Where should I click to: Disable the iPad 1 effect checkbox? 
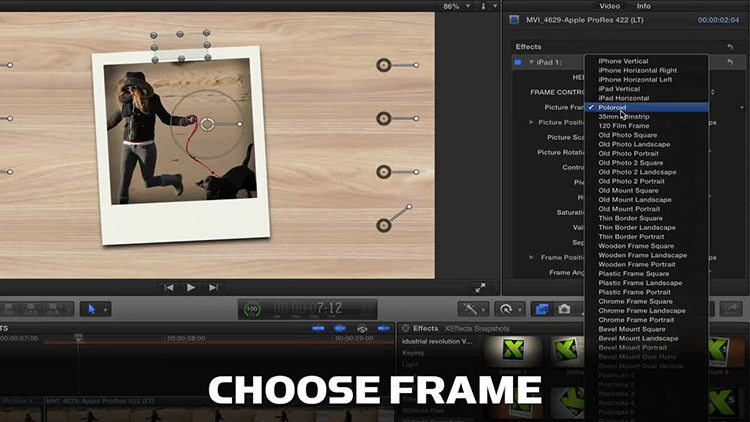(x=518, y=62)
